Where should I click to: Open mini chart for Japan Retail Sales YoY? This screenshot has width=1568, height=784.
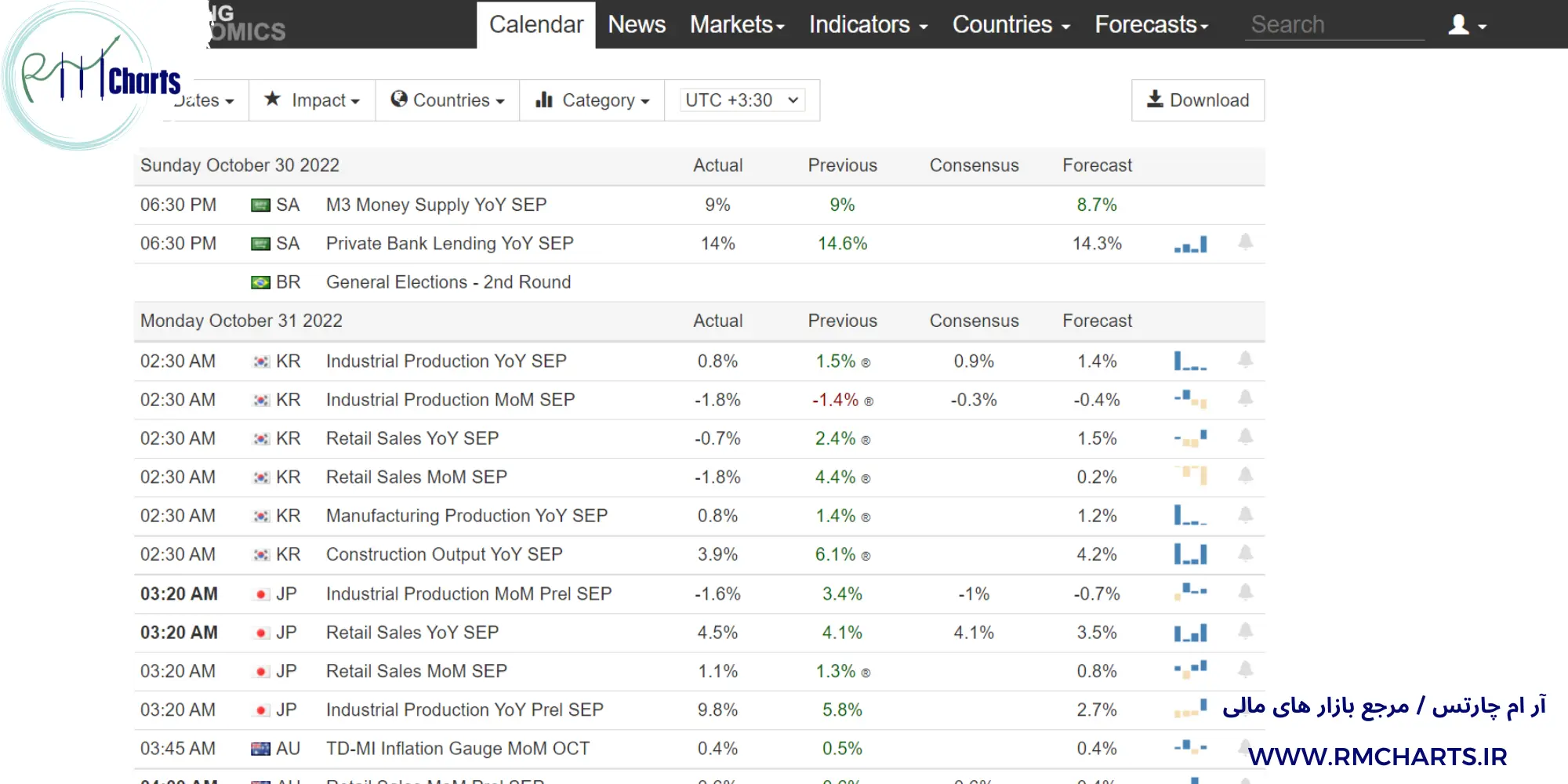(1190, 633)
